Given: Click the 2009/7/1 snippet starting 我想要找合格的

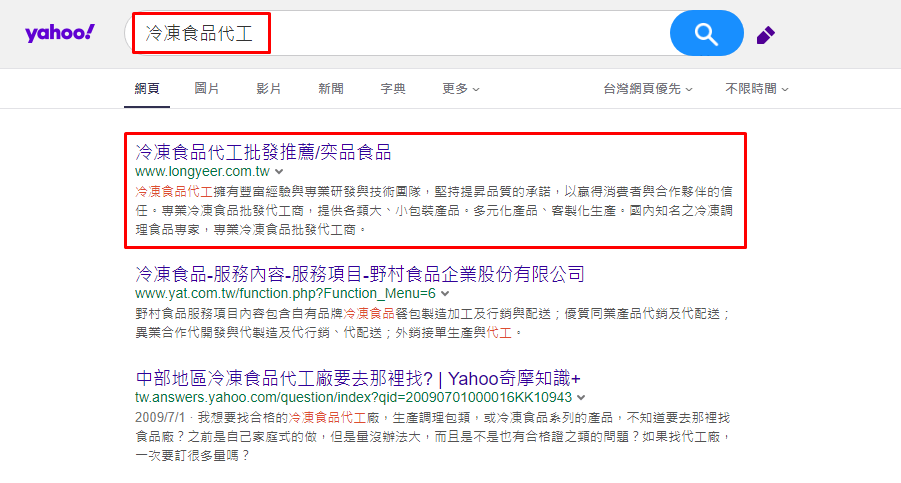Looking at the screenshot, I should 433,436.
